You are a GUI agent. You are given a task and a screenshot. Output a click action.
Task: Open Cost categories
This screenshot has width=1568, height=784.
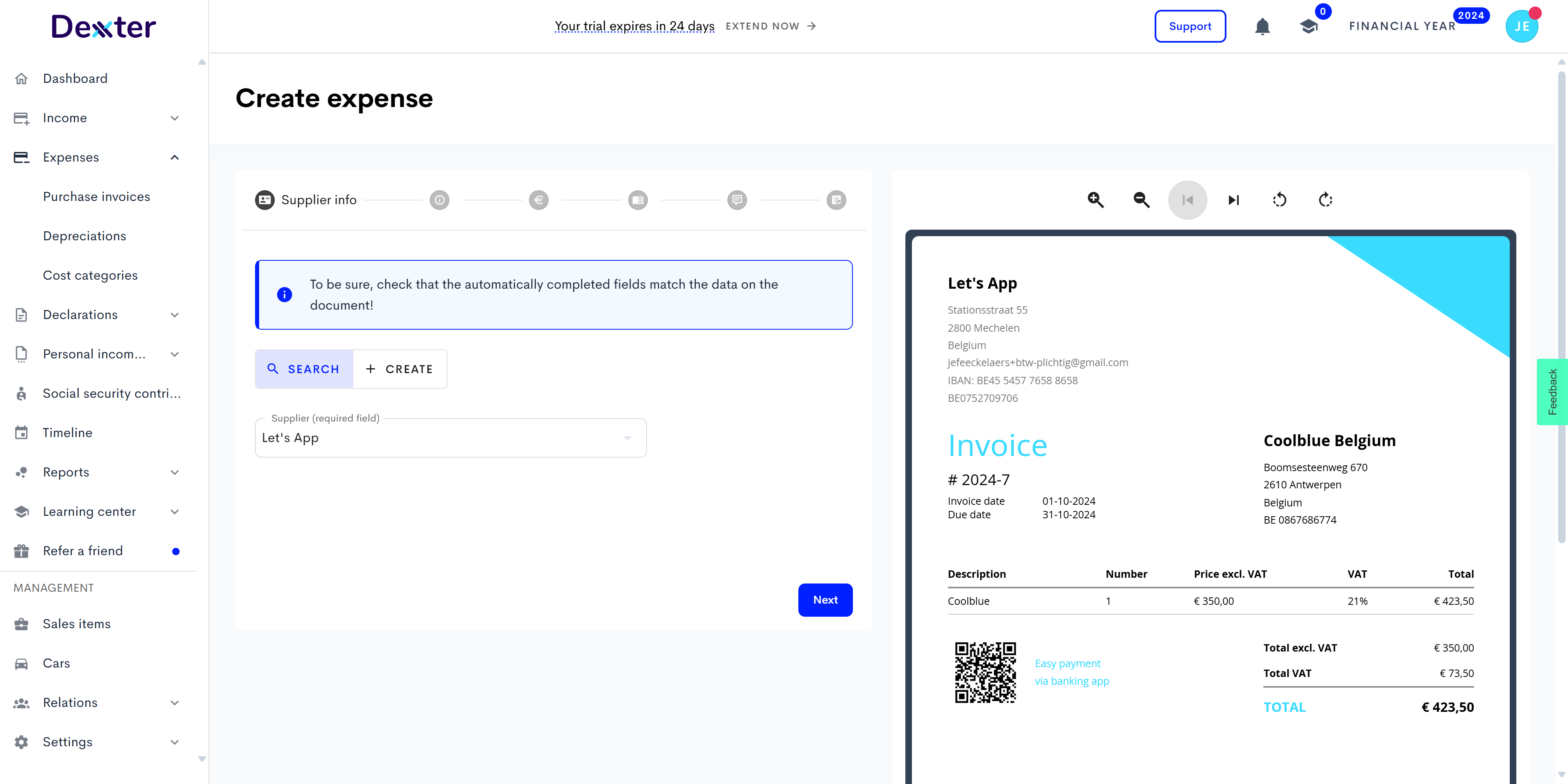click(x=90, y=275)
